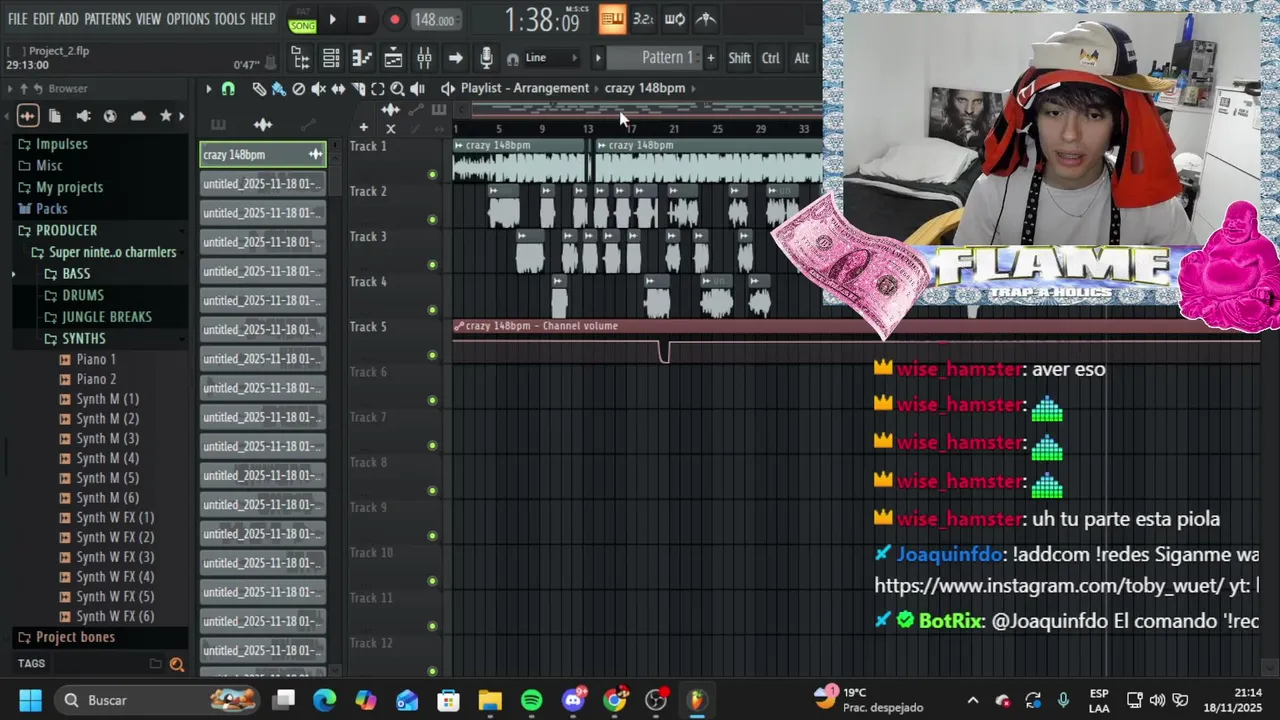The height and width of the screenshot is (720, 1280).
Task: Click the Ctrl button
Action: [x=770, y=58]
